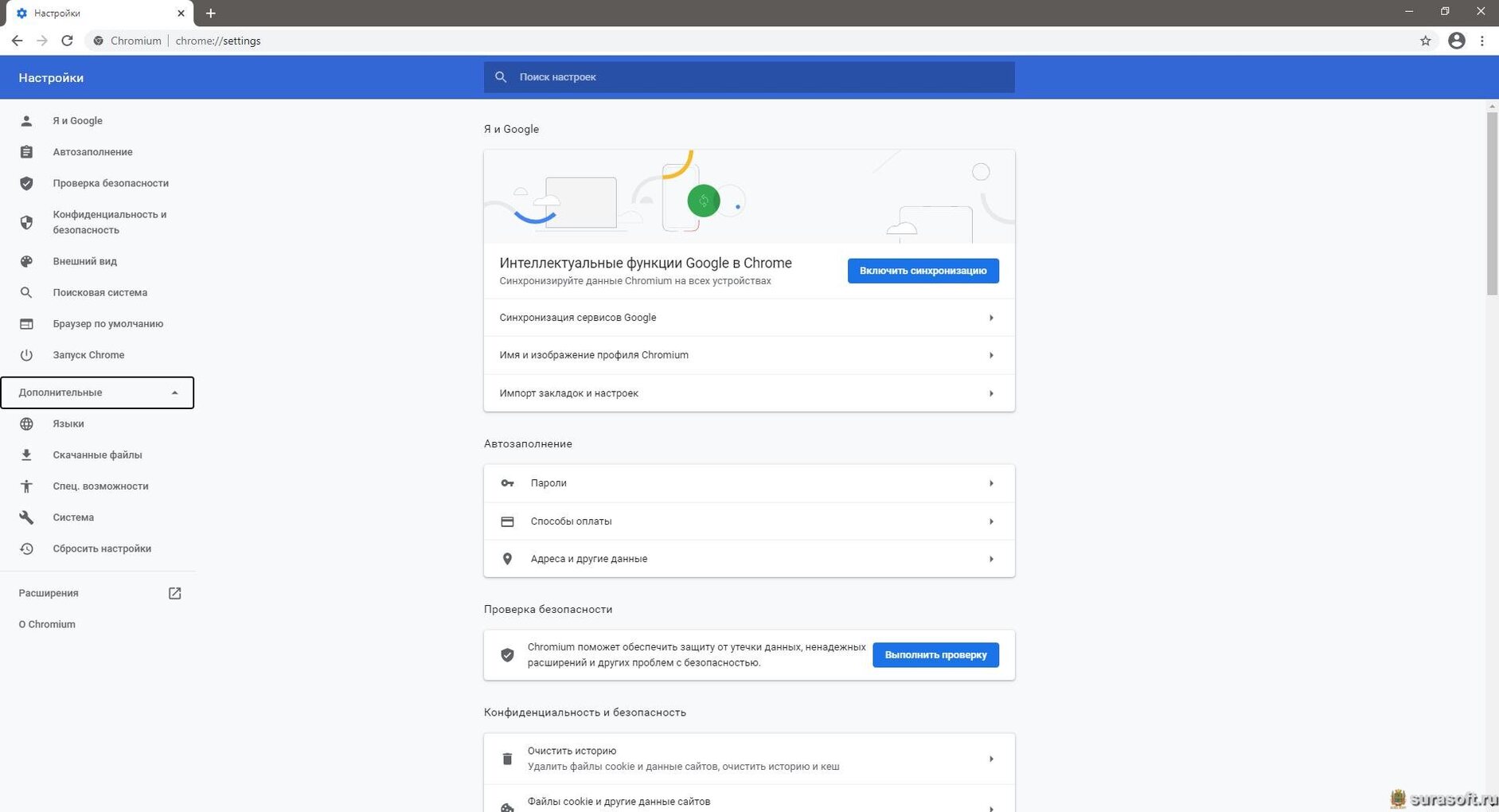
Task: Open a new tab with the plus button
Action: coord(210,14)
